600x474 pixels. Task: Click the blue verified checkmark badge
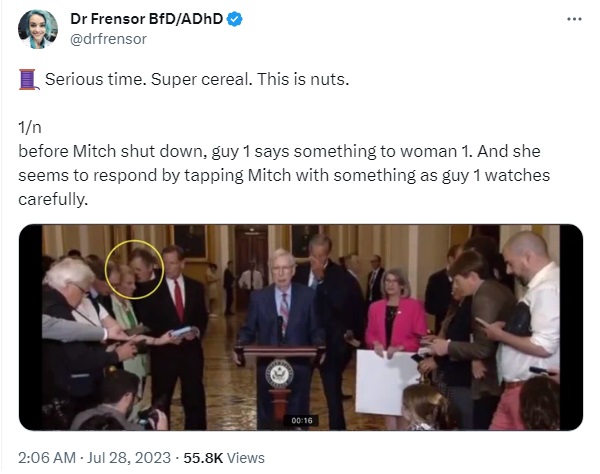pos(234,19)
